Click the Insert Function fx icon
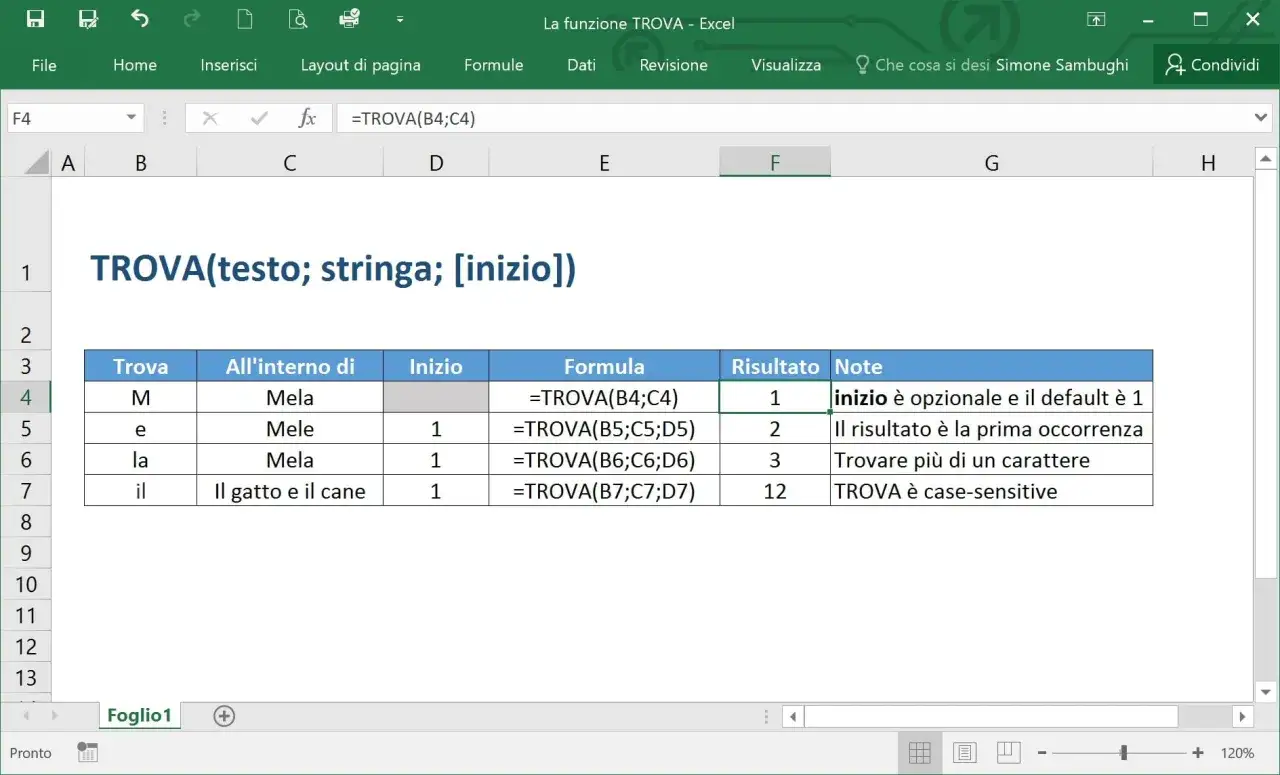 [307, 118]
